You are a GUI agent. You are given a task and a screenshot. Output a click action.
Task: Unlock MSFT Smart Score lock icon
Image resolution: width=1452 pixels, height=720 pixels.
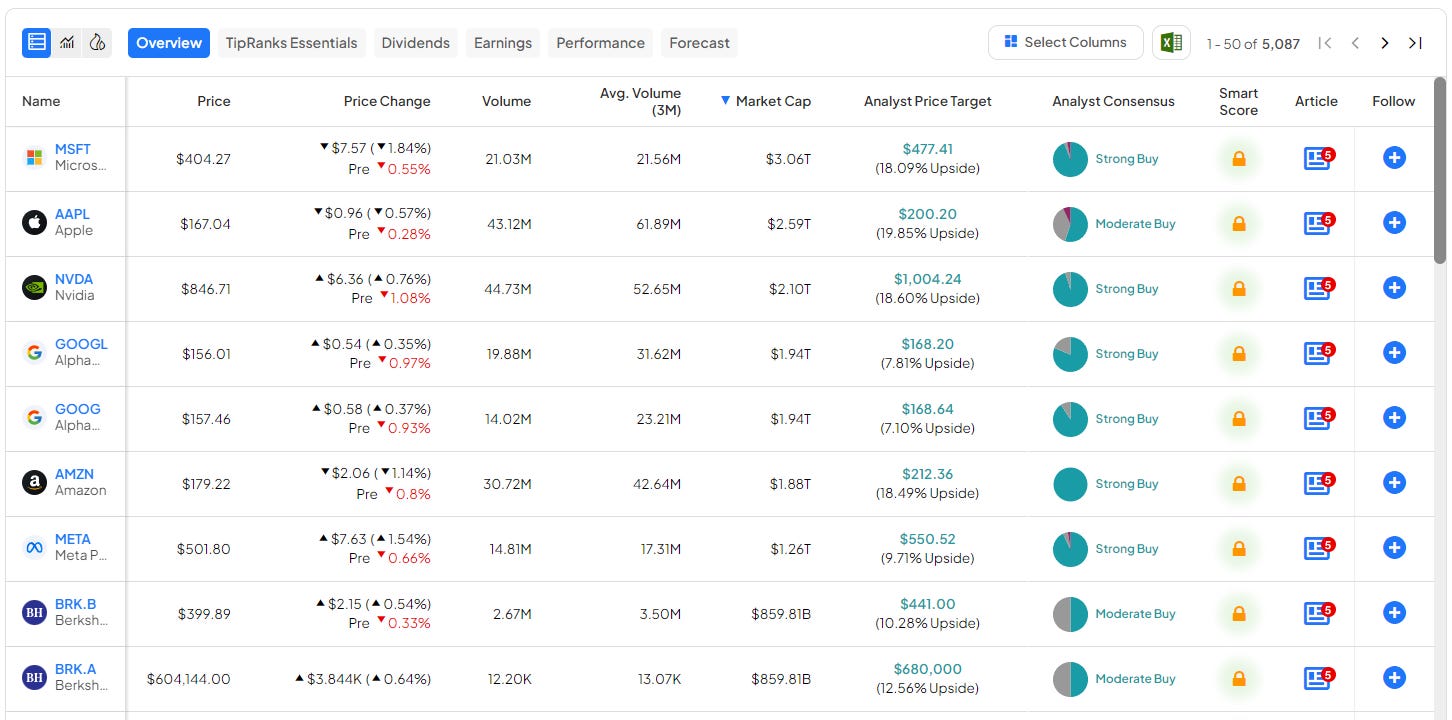point(1238,159)
